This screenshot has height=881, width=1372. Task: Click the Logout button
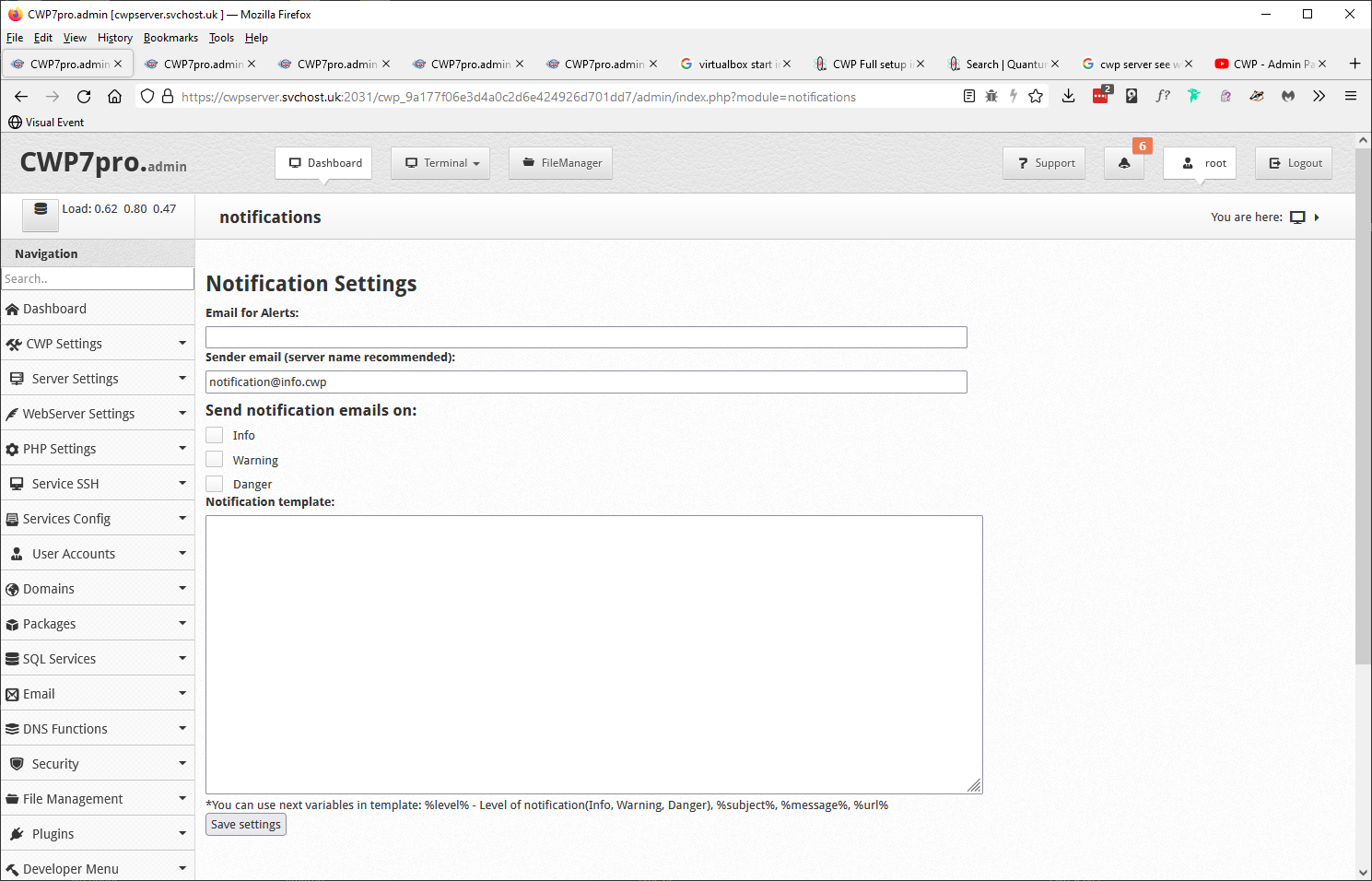[x=1294, y=163]
